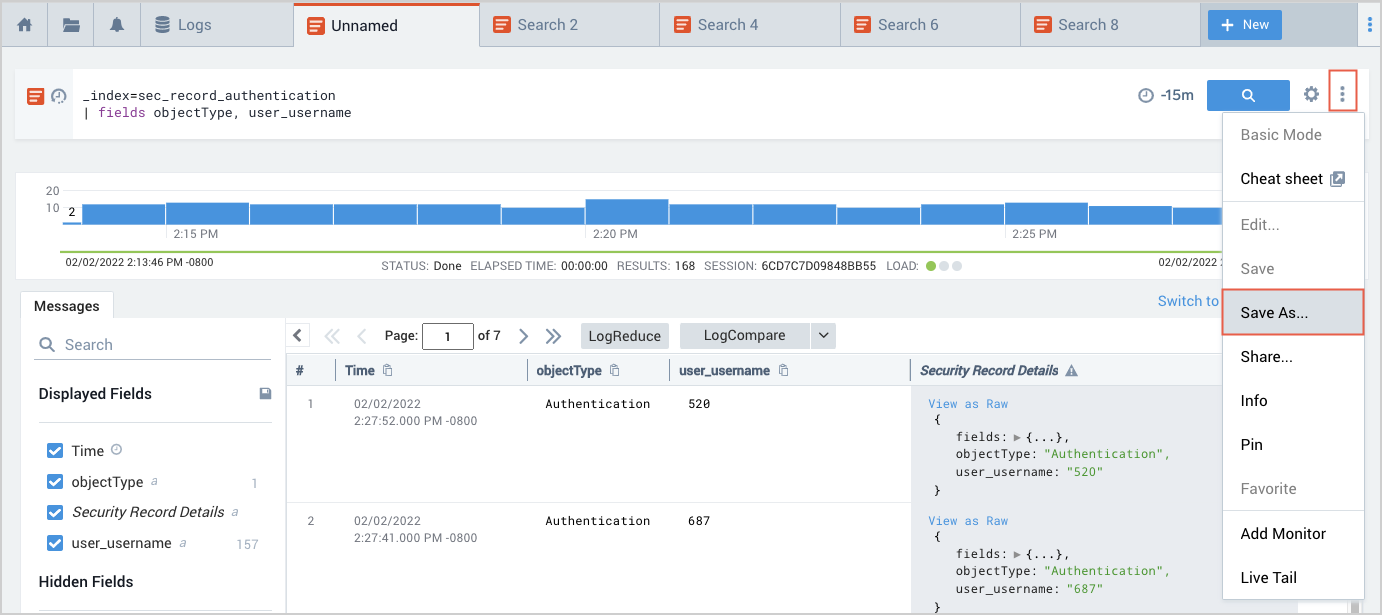Viewport: 1382px width, 615px height.
Task: Click the page number input field
Action: [x=448, y=336]
